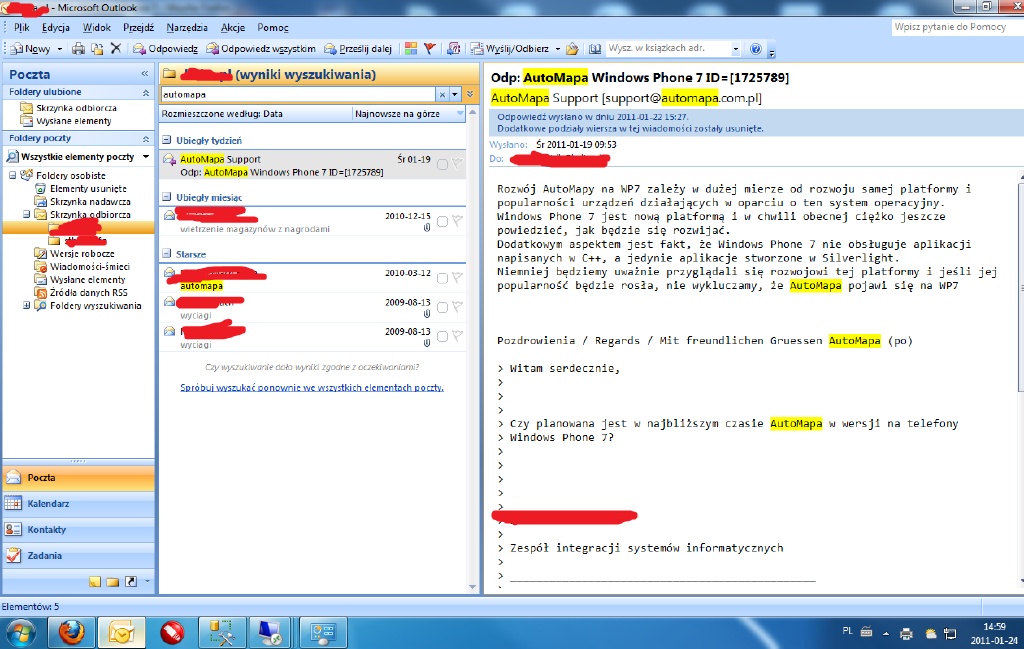Collapse the Foldery ulubione section
This screenshot has height=649, width=1024.
pyautogui.click(x=145, y=93)
